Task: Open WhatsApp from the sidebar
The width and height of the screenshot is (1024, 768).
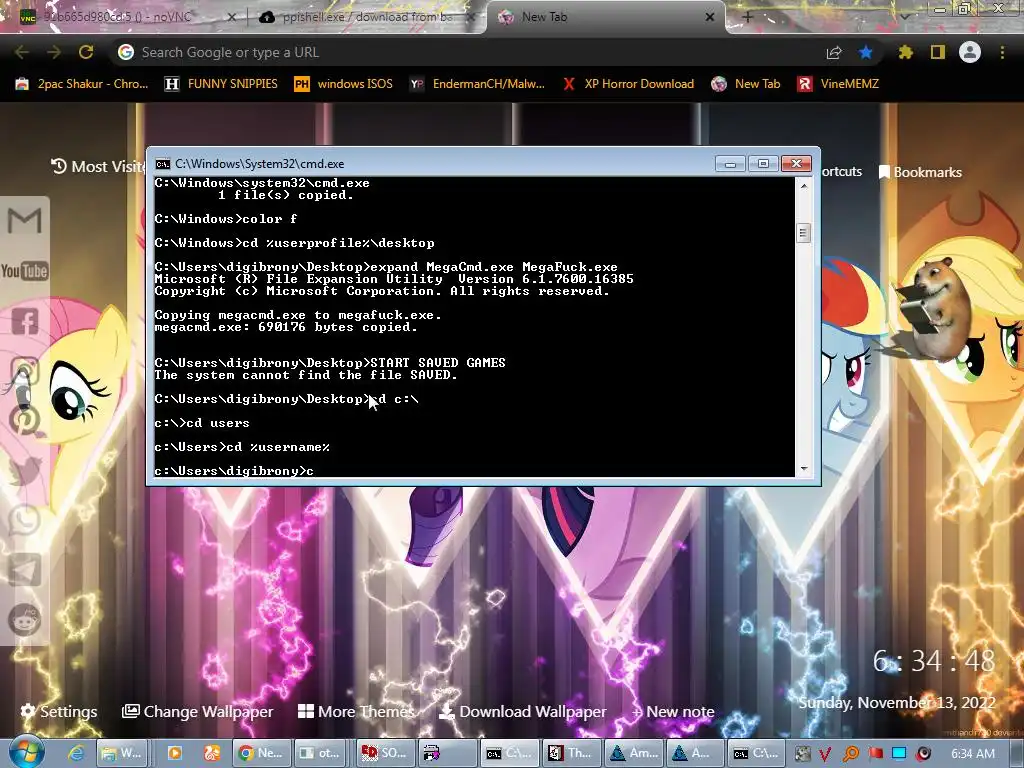Action: pos(25,520)
